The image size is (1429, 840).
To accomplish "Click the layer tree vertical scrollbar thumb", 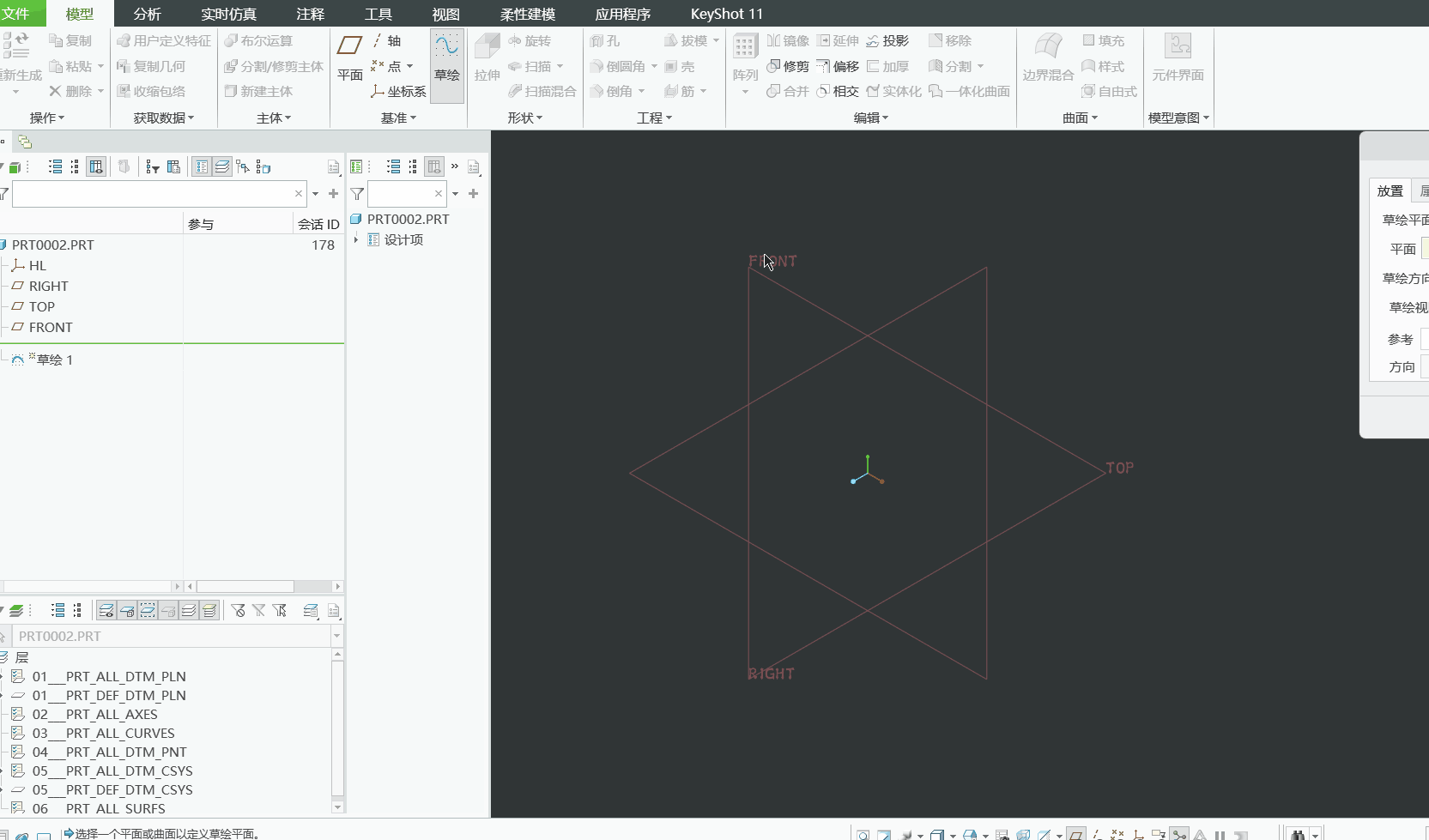I will (337, 728).
